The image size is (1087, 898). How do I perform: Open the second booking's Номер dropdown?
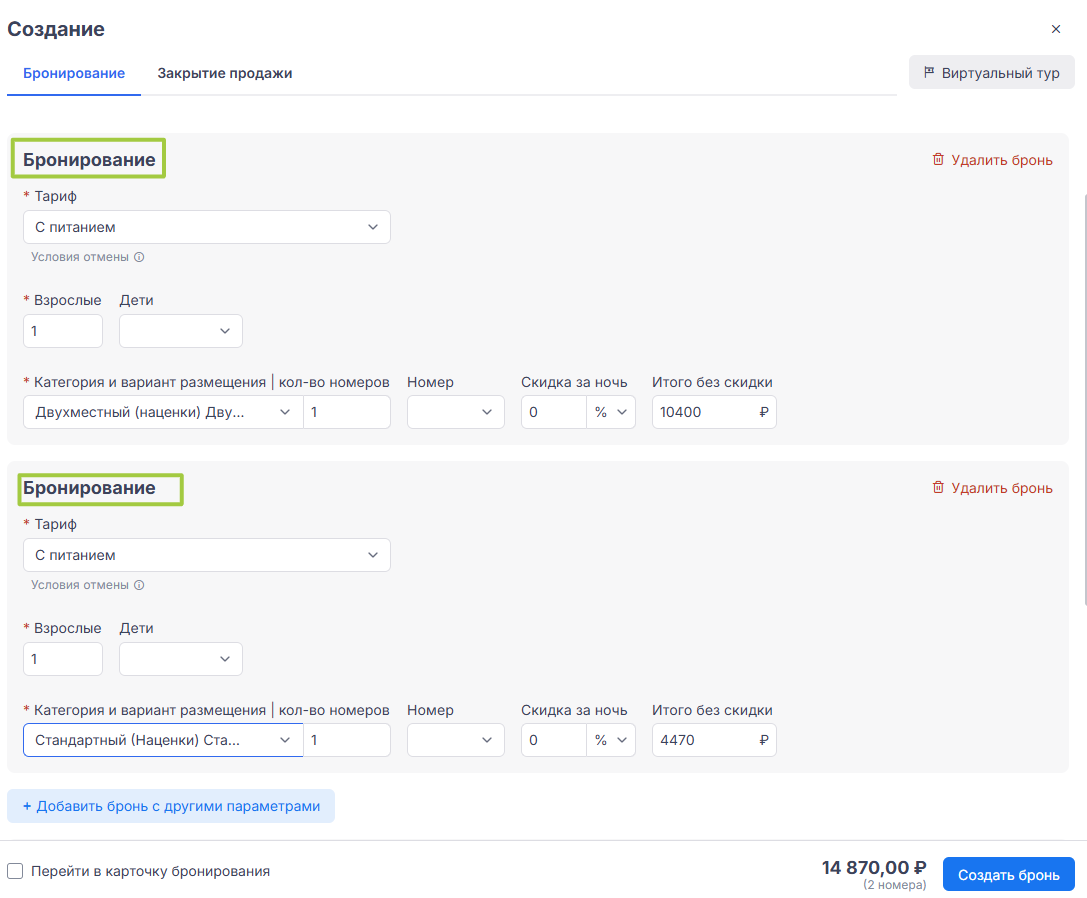pyautogui.click(x=455, y=740)
